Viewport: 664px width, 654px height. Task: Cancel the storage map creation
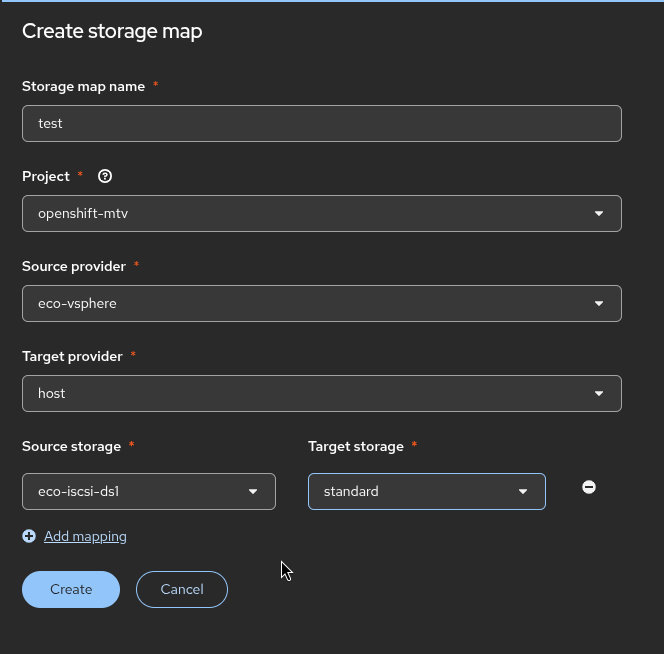pos(182,589)
